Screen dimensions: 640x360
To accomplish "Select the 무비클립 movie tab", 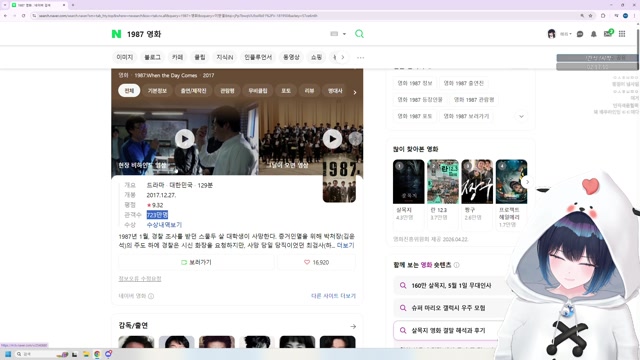I will 258,91.
